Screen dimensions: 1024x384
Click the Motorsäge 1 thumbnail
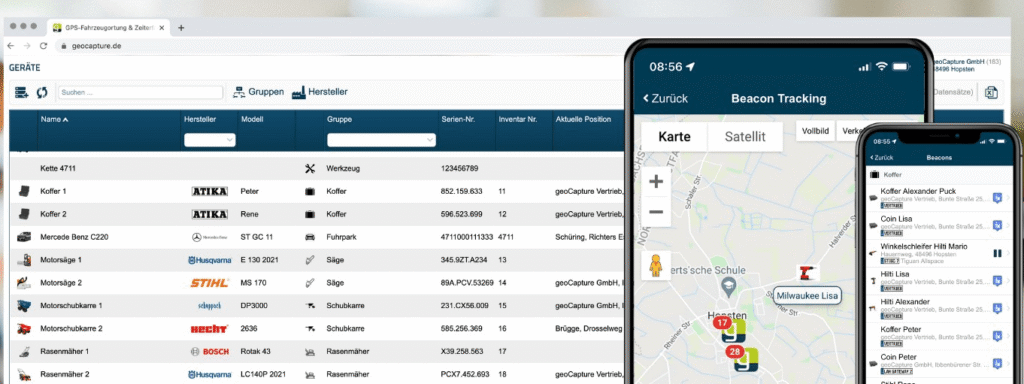[x=24, y=260]
